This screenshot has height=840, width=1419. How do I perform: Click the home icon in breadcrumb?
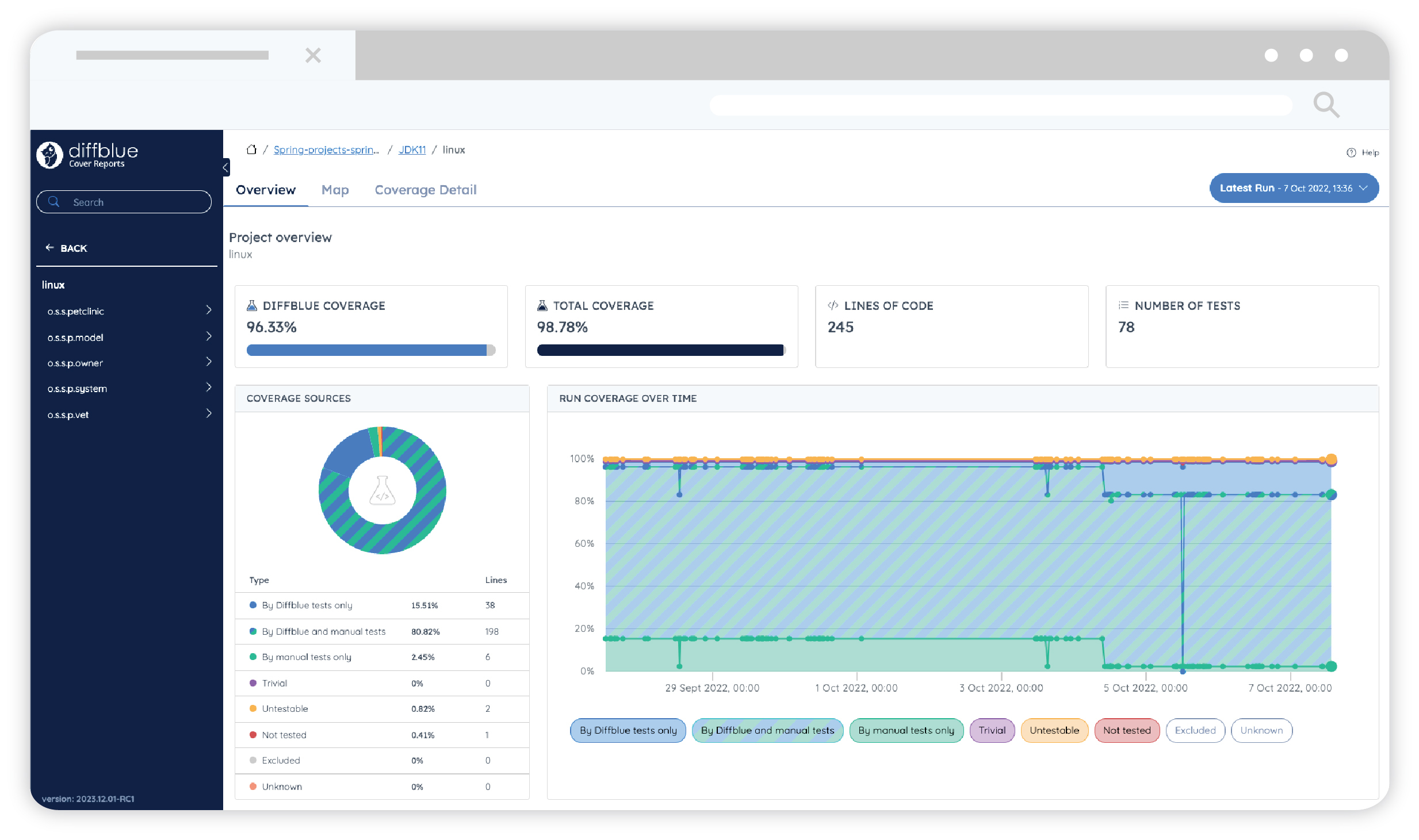(x=251, y=149)
